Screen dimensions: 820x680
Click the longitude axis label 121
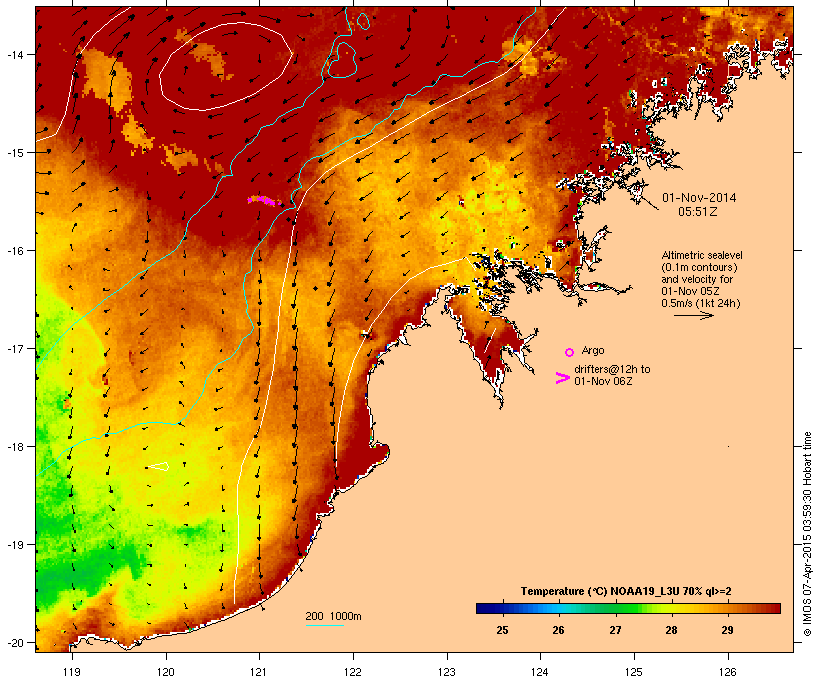pyautogui.click(x=259, y=672)
